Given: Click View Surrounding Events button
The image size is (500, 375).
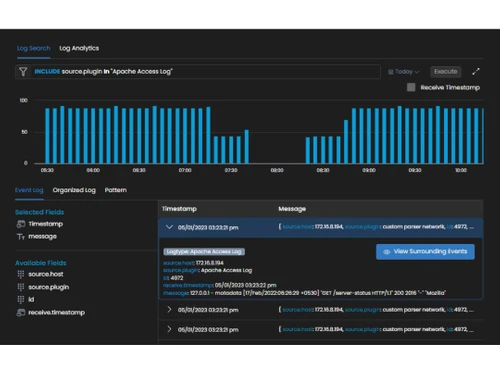Looking at the screenshot, I should 425,252.
